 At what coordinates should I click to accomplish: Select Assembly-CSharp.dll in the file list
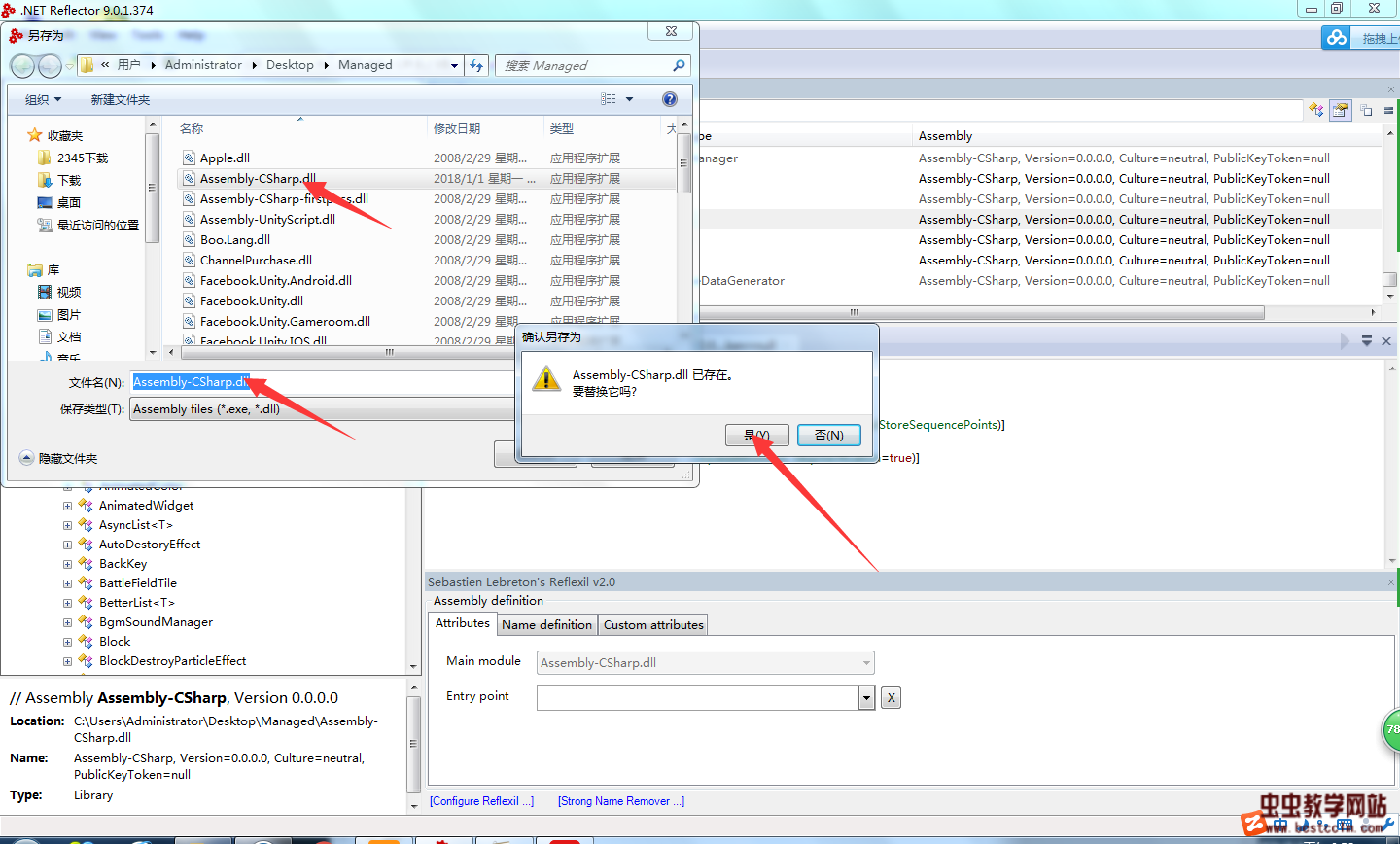tap(258, 178)
